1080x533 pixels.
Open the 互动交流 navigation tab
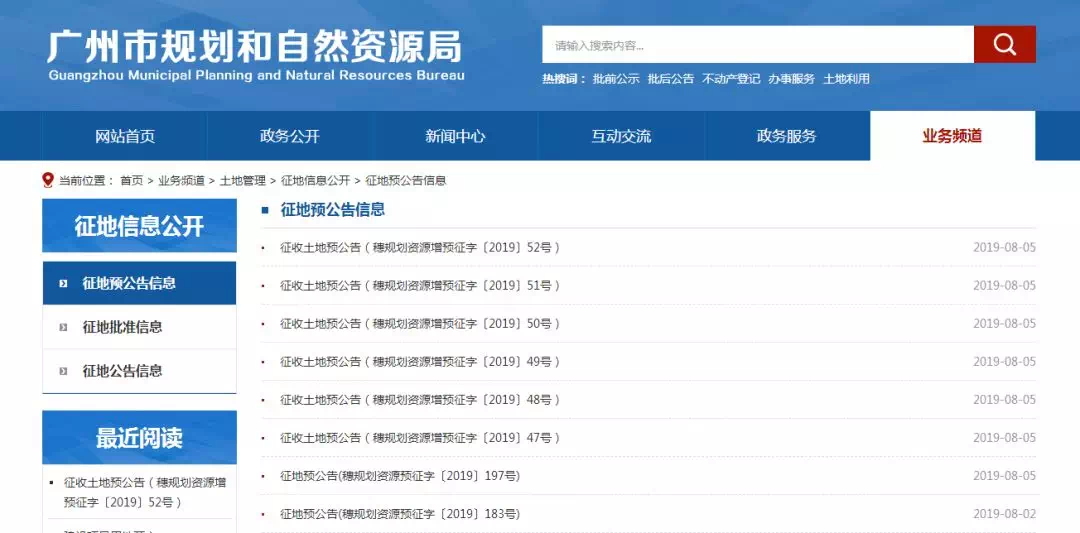point(621,136)
